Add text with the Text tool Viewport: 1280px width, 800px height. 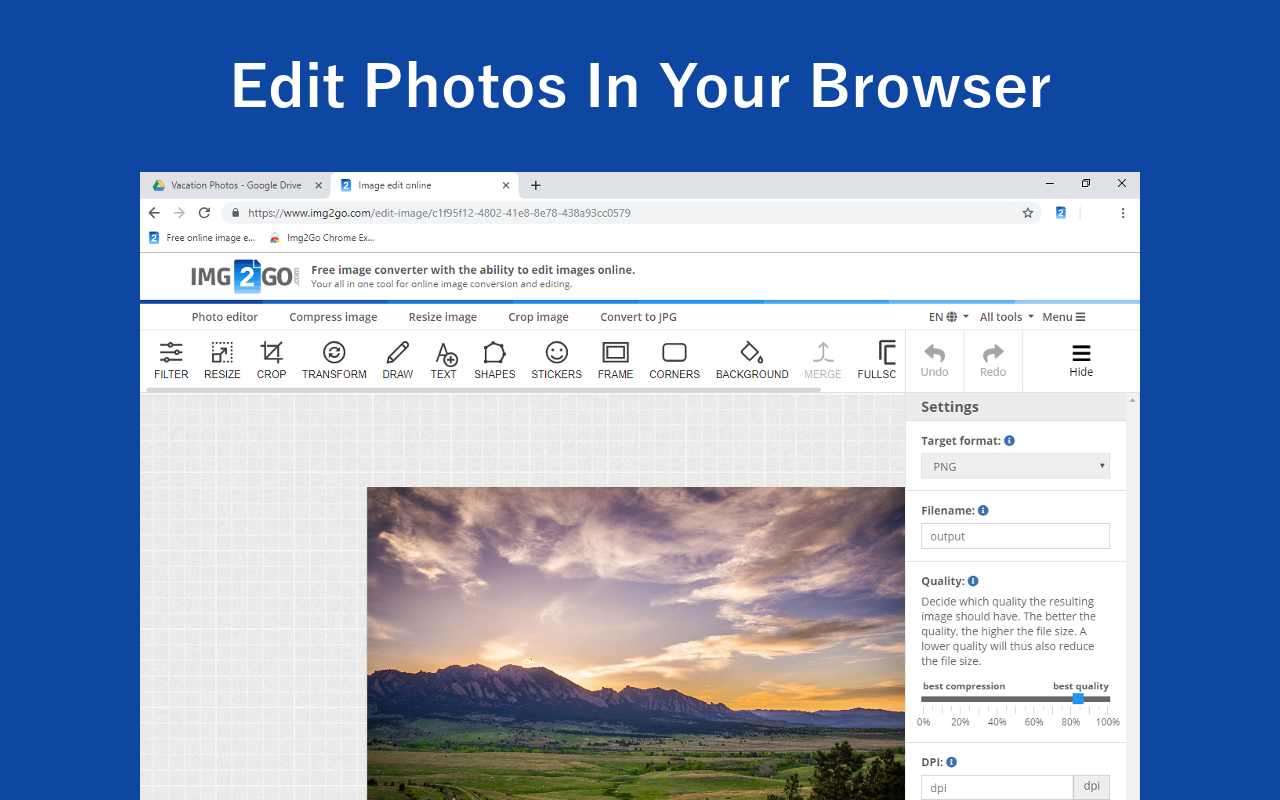(444, 360)
